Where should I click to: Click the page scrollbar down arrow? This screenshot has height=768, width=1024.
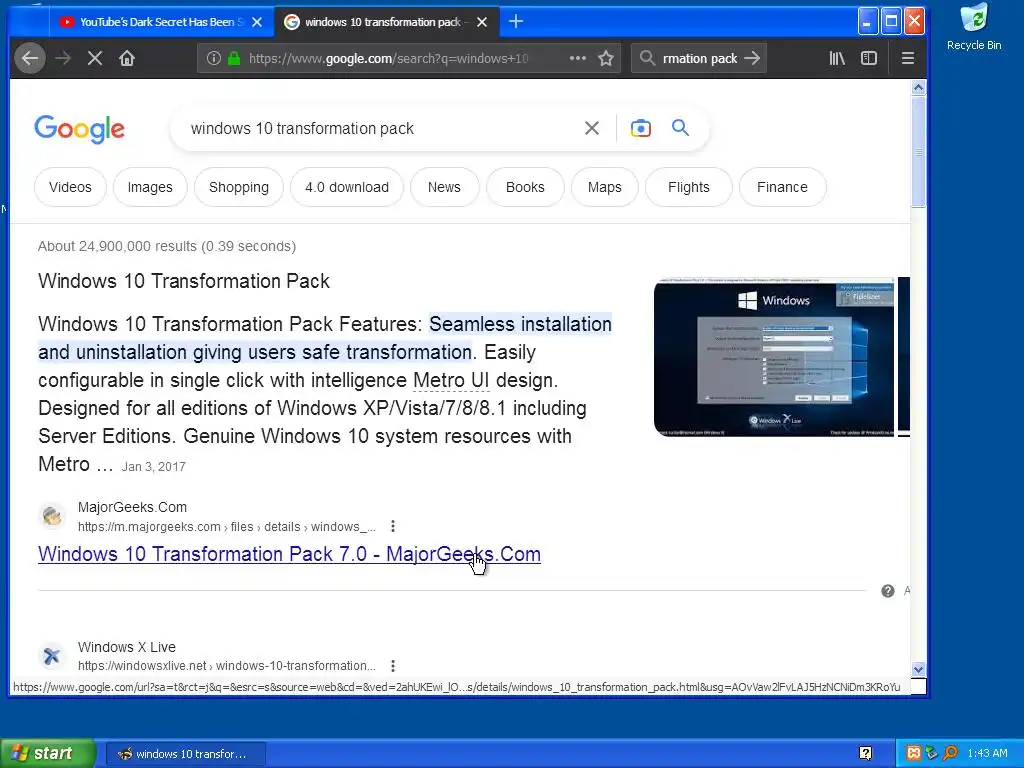pos(918,669)
